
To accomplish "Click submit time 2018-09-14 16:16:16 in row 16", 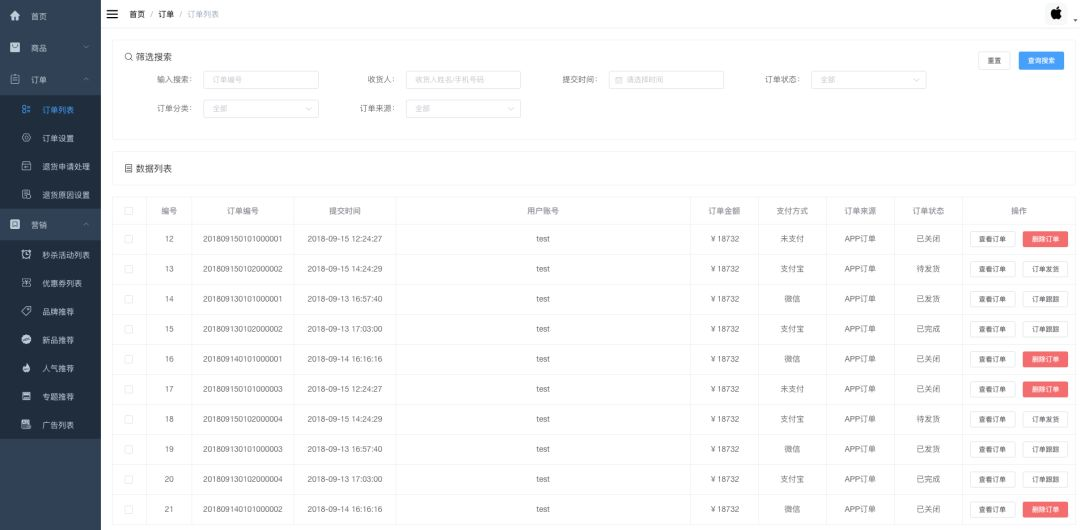I will click(344, 359).
